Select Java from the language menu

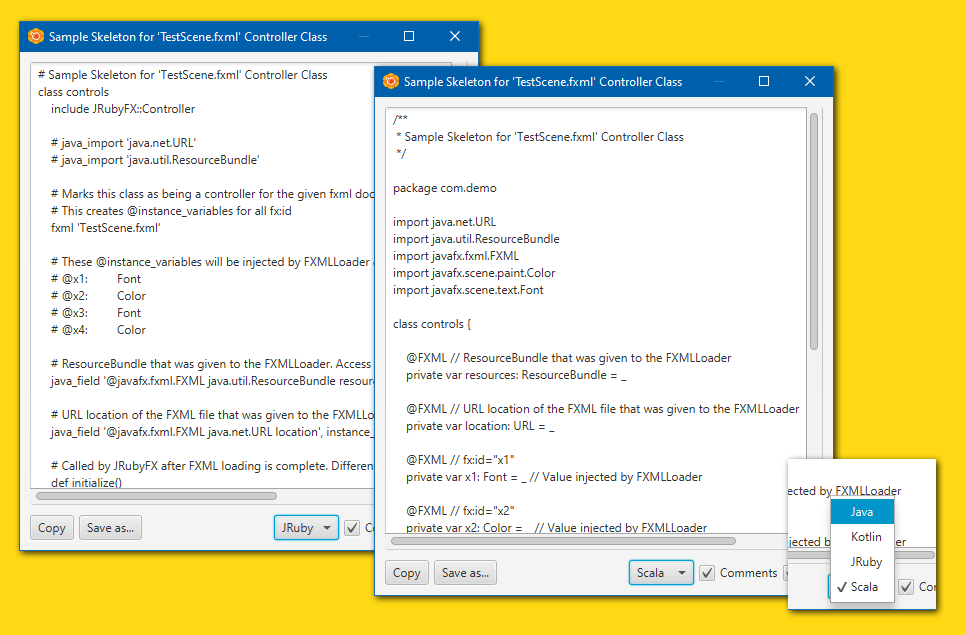862,512
